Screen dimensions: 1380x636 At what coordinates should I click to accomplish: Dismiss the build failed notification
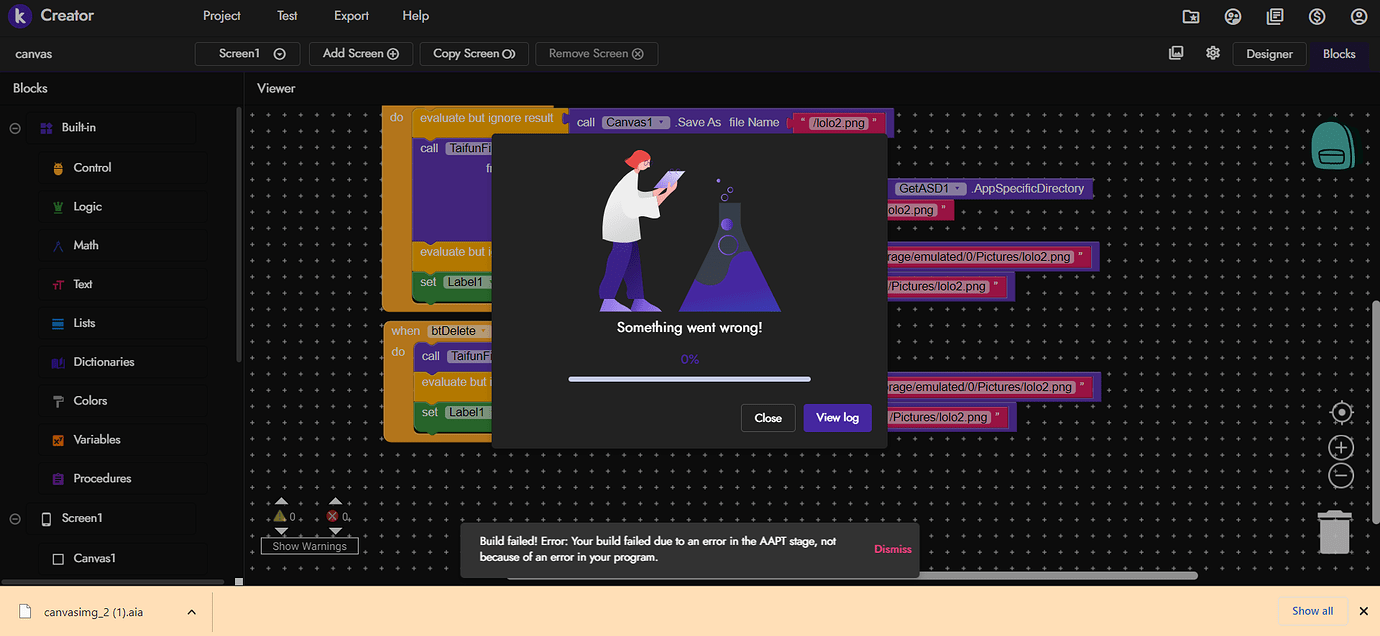pos(892,549)
